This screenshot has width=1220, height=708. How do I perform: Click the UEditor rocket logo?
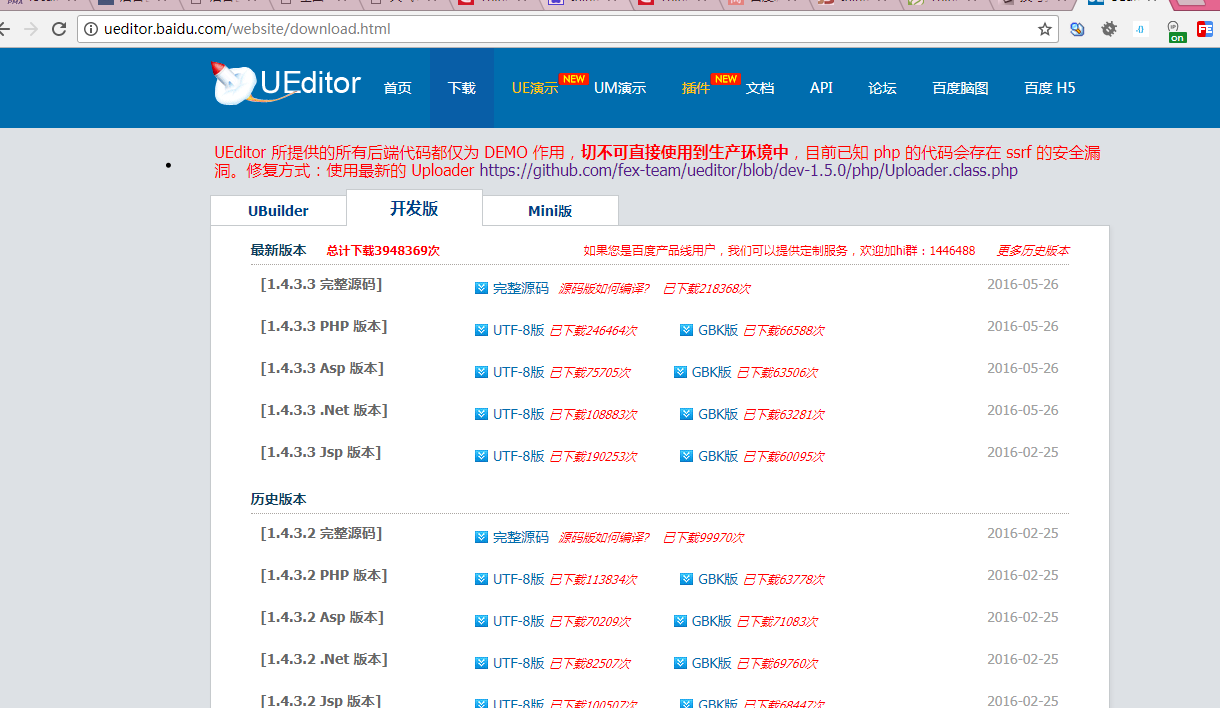click(287, 84)
